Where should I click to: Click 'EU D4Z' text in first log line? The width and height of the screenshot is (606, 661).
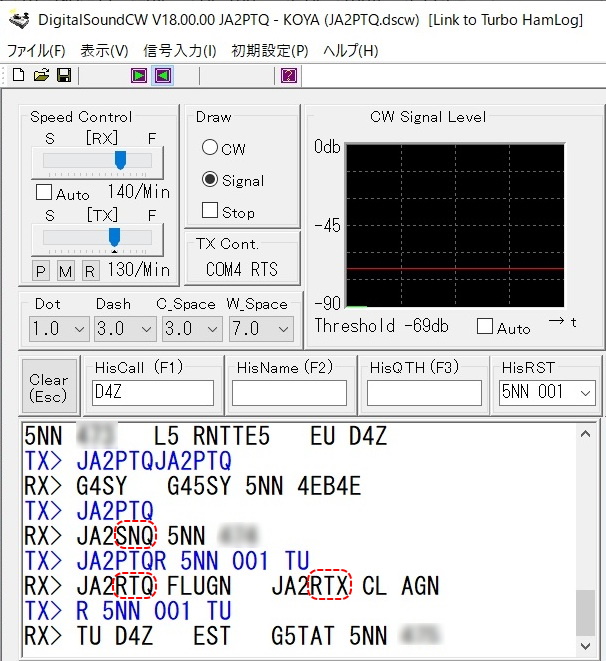coord(349,436)
